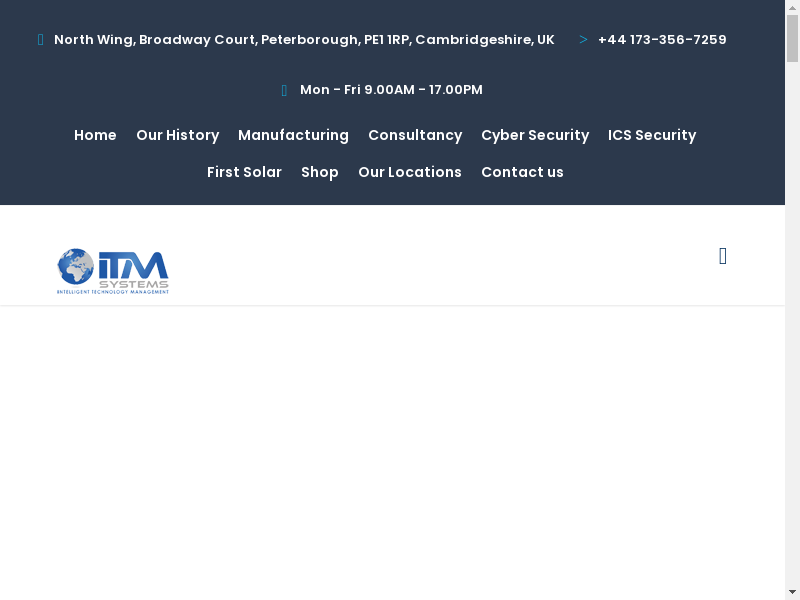Open the ICS Security menu item
The height and width of the screenshot is (600, 800).
tap(652, 135)
